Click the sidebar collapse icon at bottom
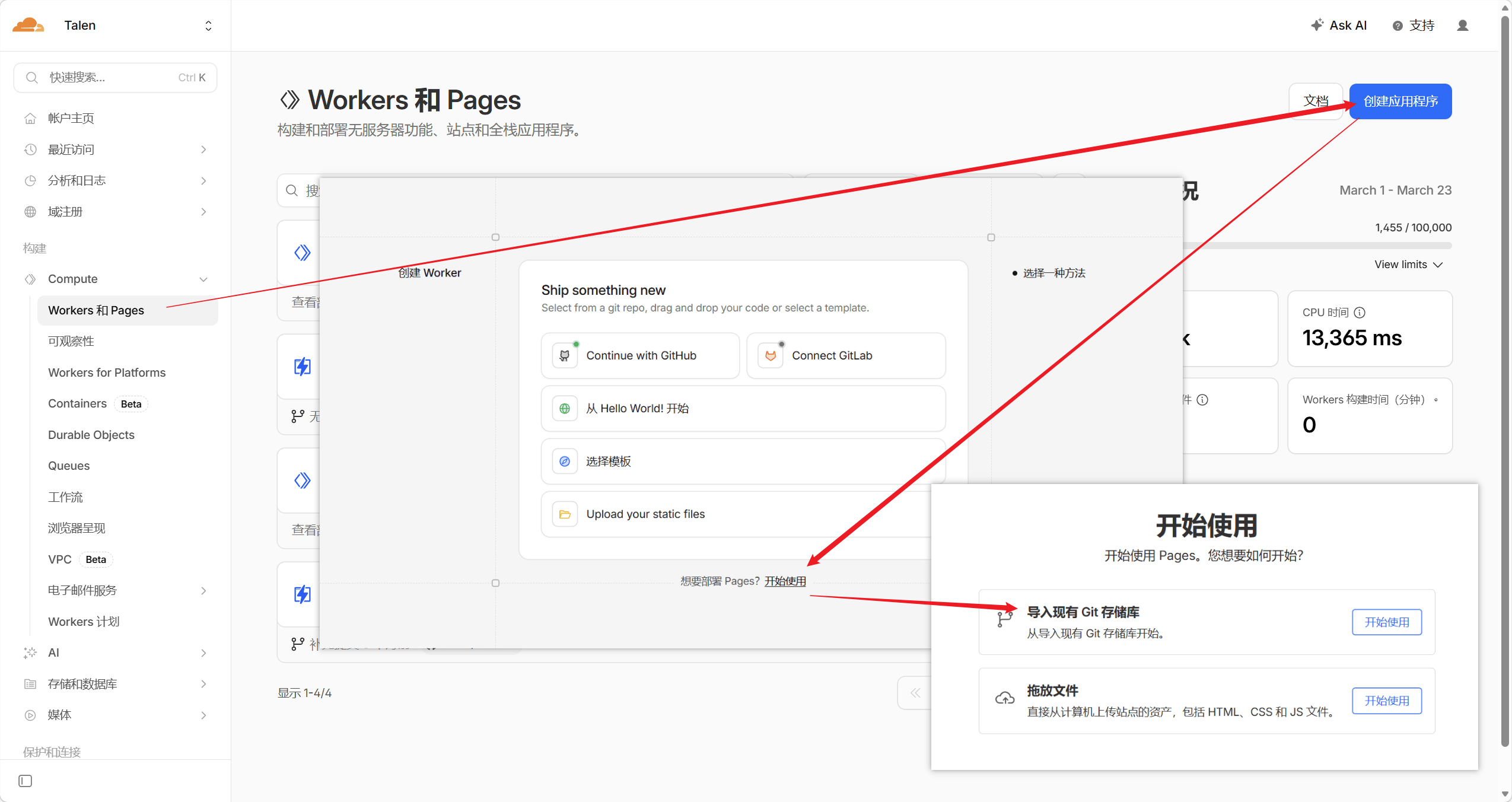1512x802 pixels. tap(25, 781)
